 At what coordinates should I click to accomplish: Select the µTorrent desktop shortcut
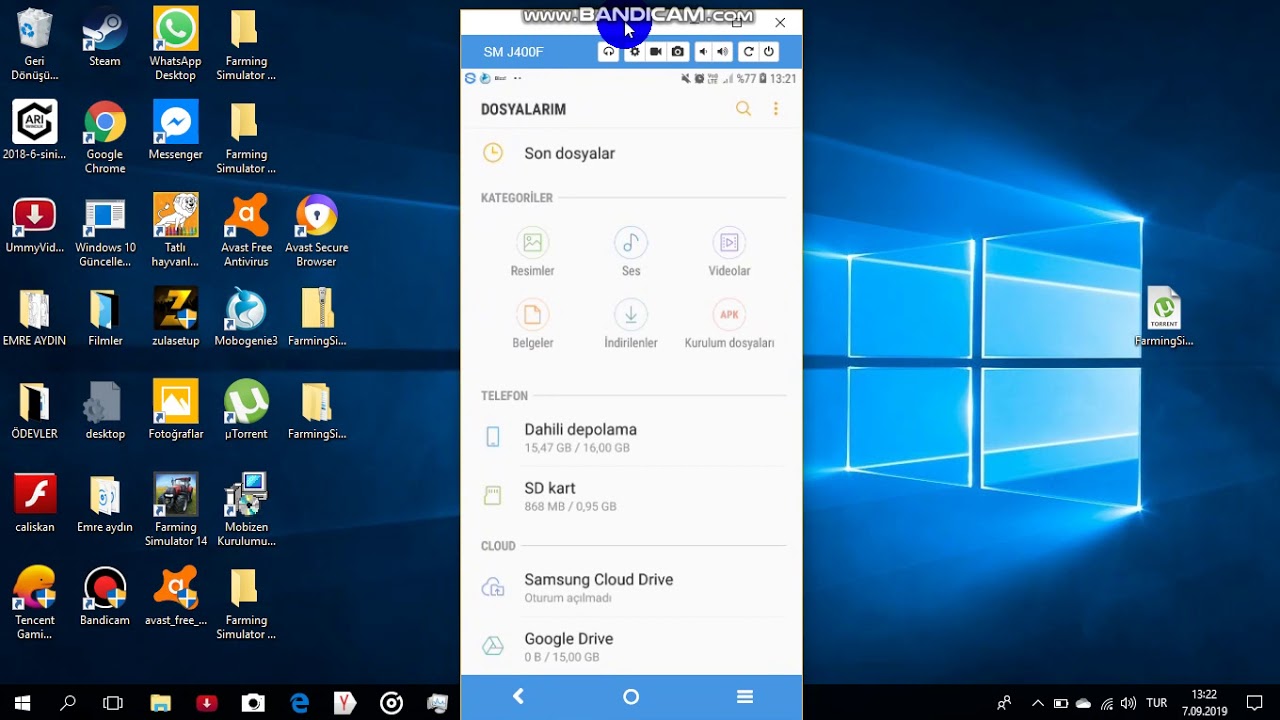tap(246, 410)
